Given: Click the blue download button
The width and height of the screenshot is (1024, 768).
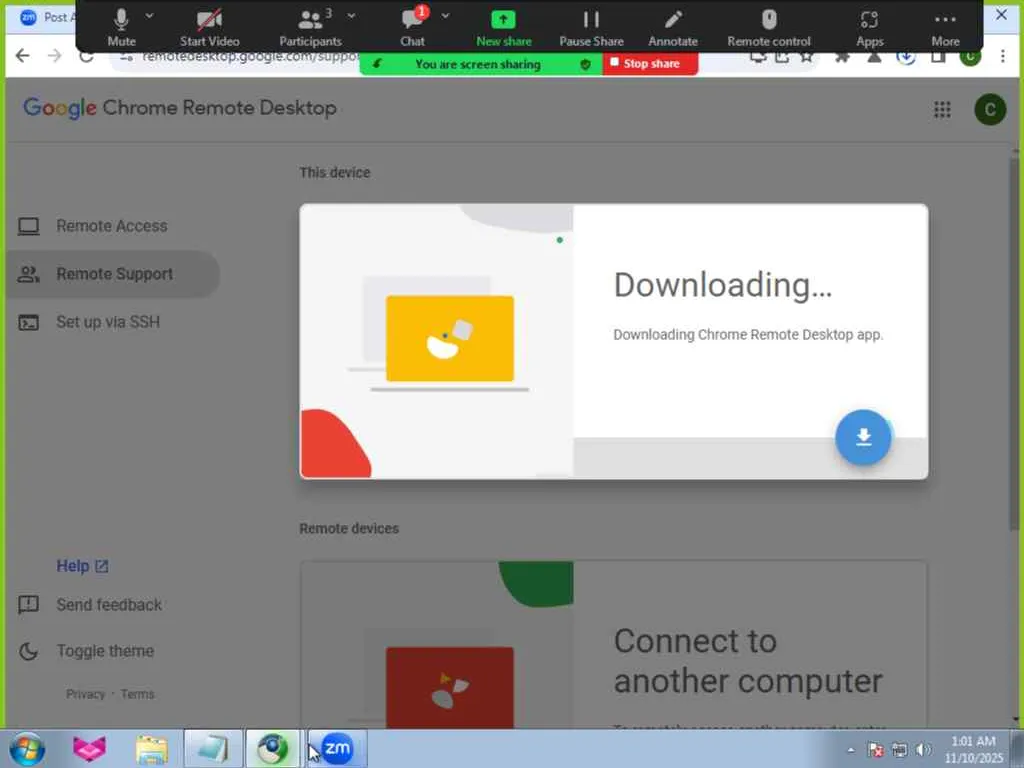Looking at the screenshot, I should (863, 438).
